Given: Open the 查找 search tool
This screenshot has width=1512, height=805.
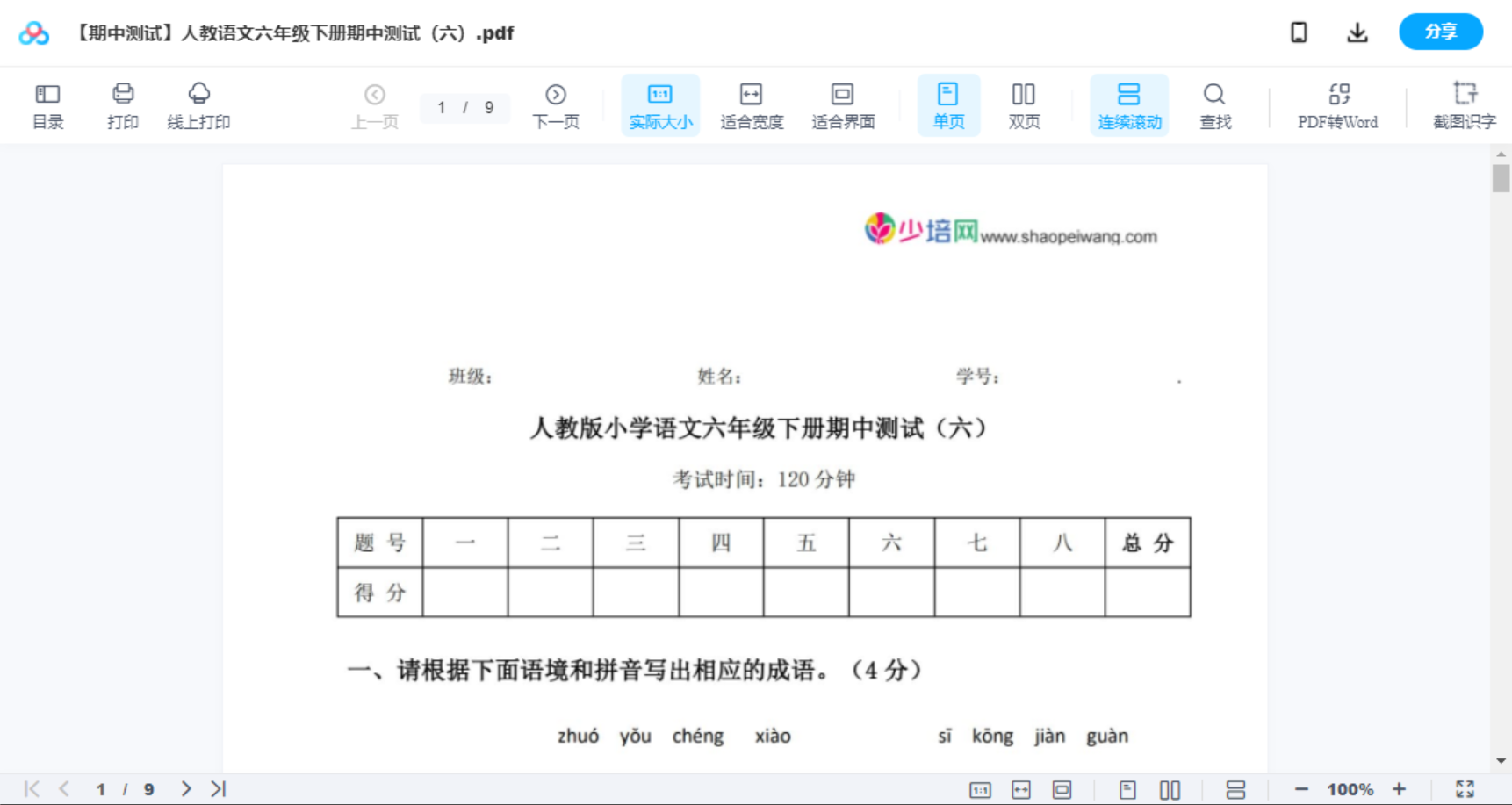Looking at the screenshot, I should (x=1214, y=105).
